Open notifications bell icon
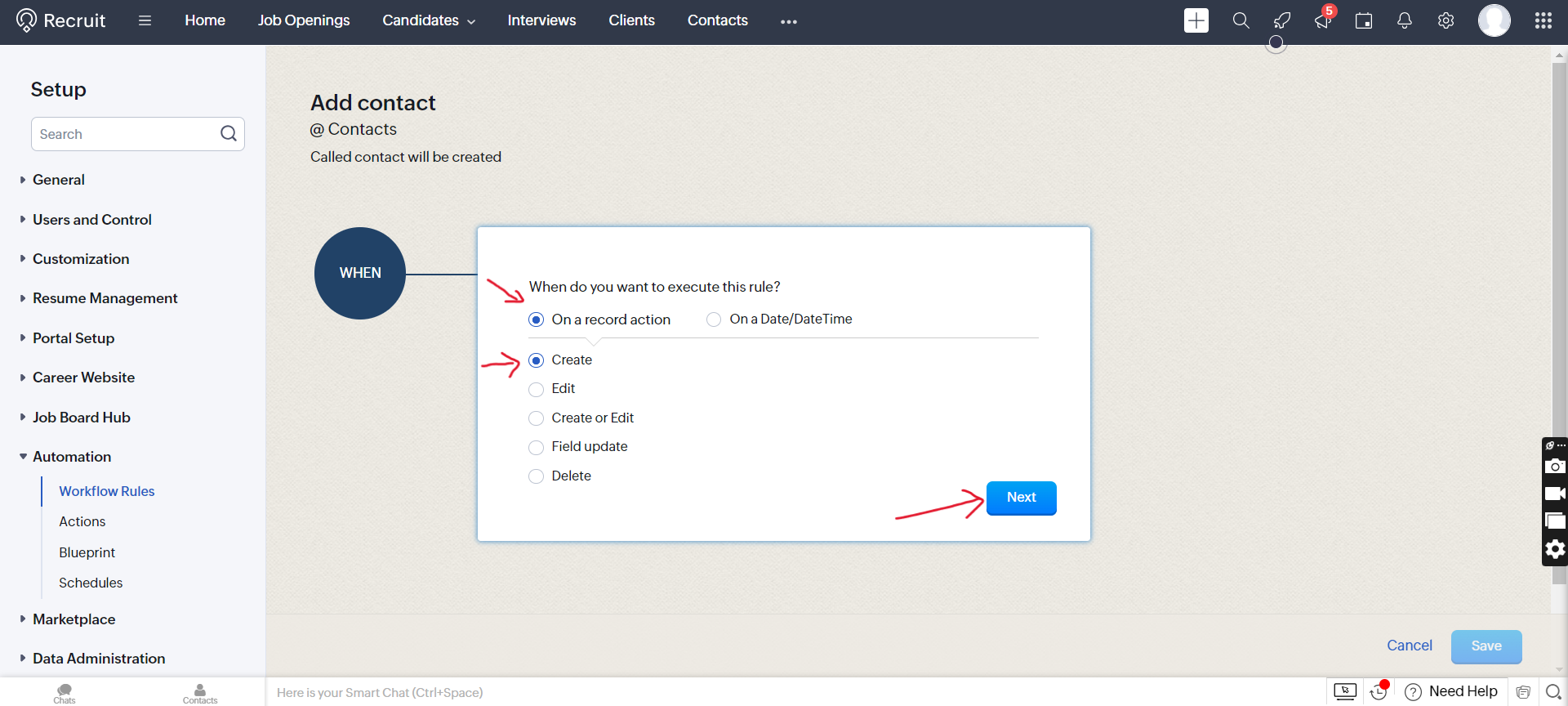The image size is (1568, 706). point(1405,20)
